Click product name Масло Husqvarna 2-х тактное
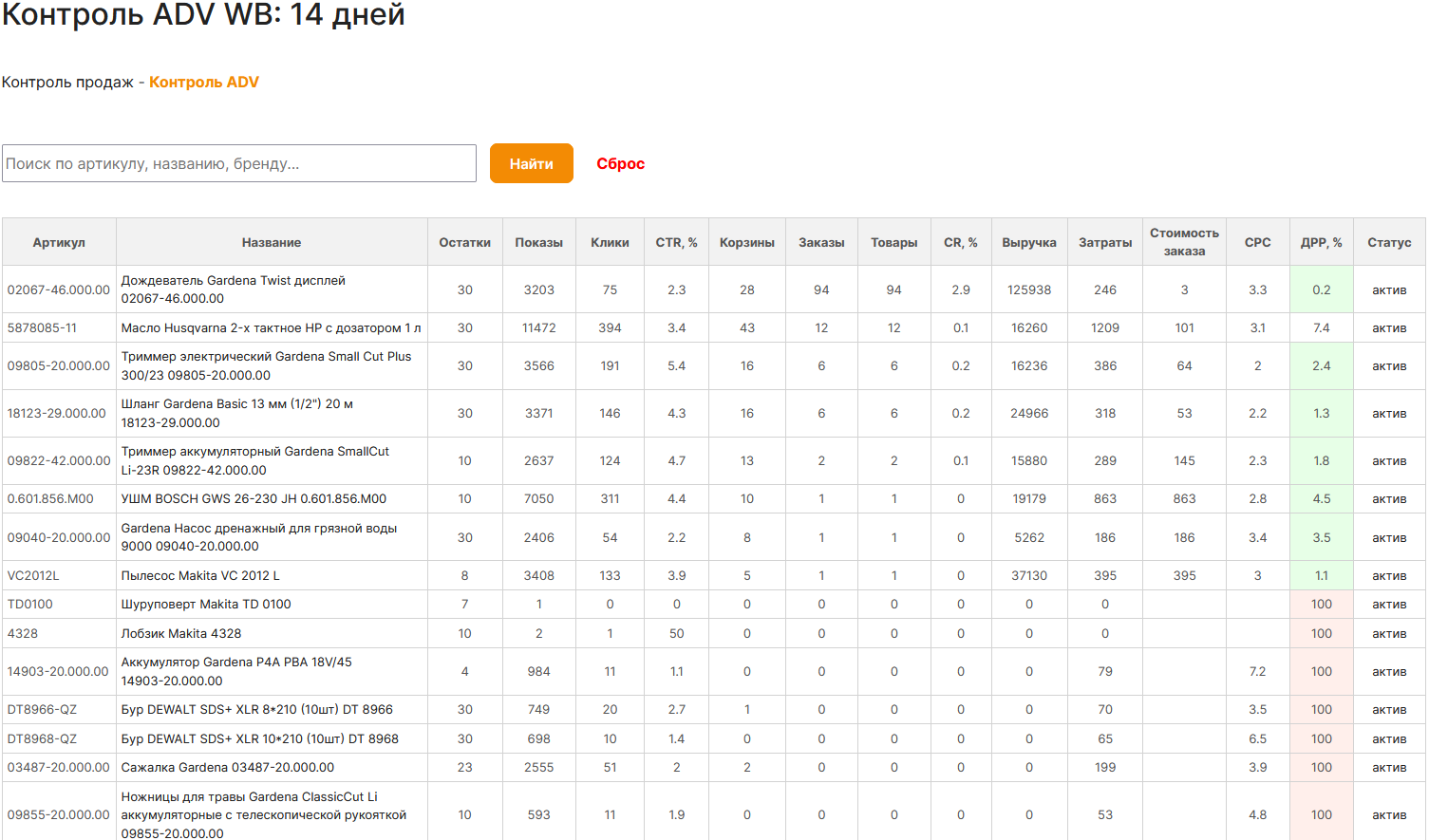This screenshot has width=1429, height=840. 271,327
